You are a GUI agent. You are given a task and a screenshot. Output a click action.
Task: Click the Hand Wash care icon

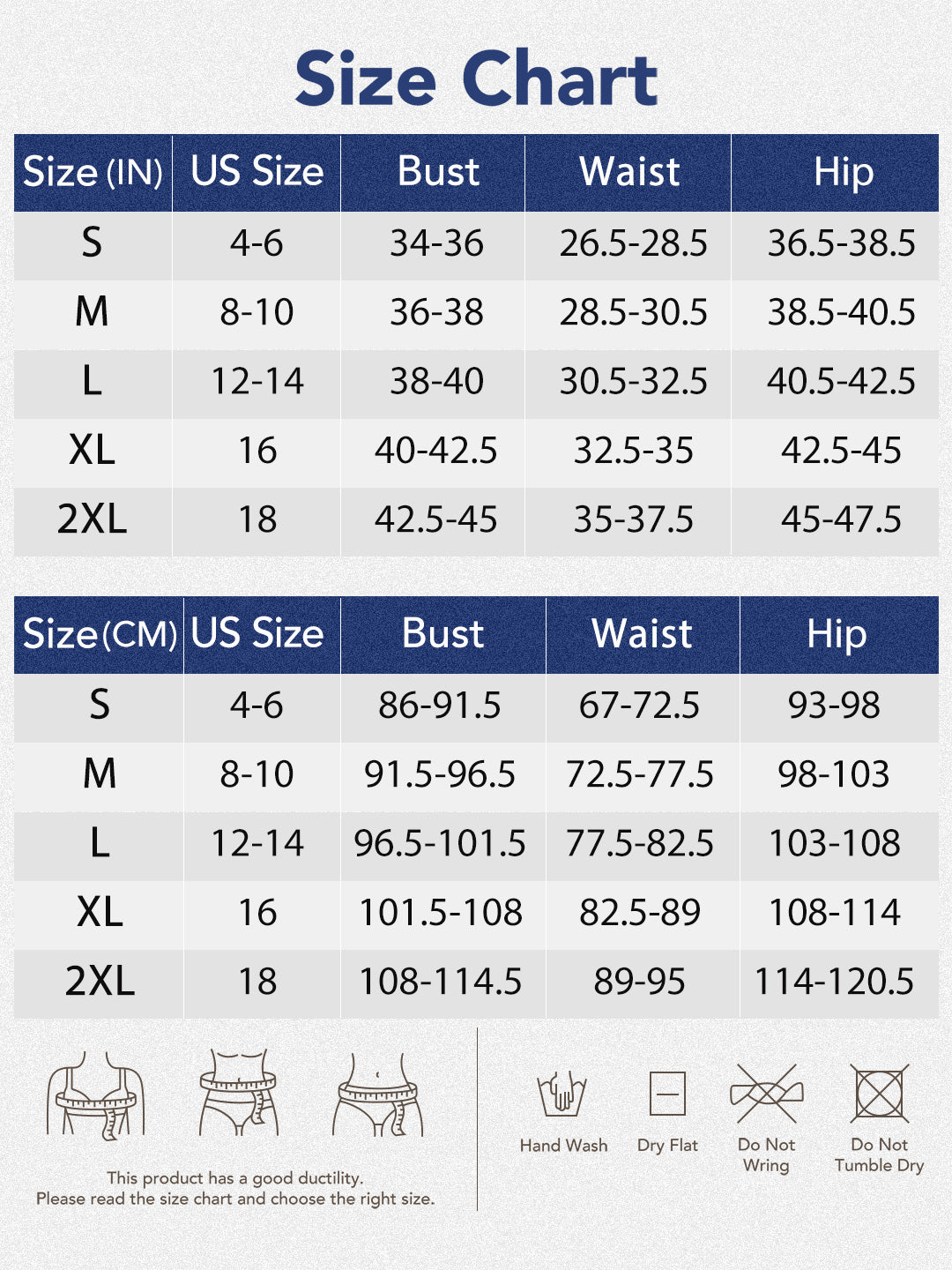562,1094
